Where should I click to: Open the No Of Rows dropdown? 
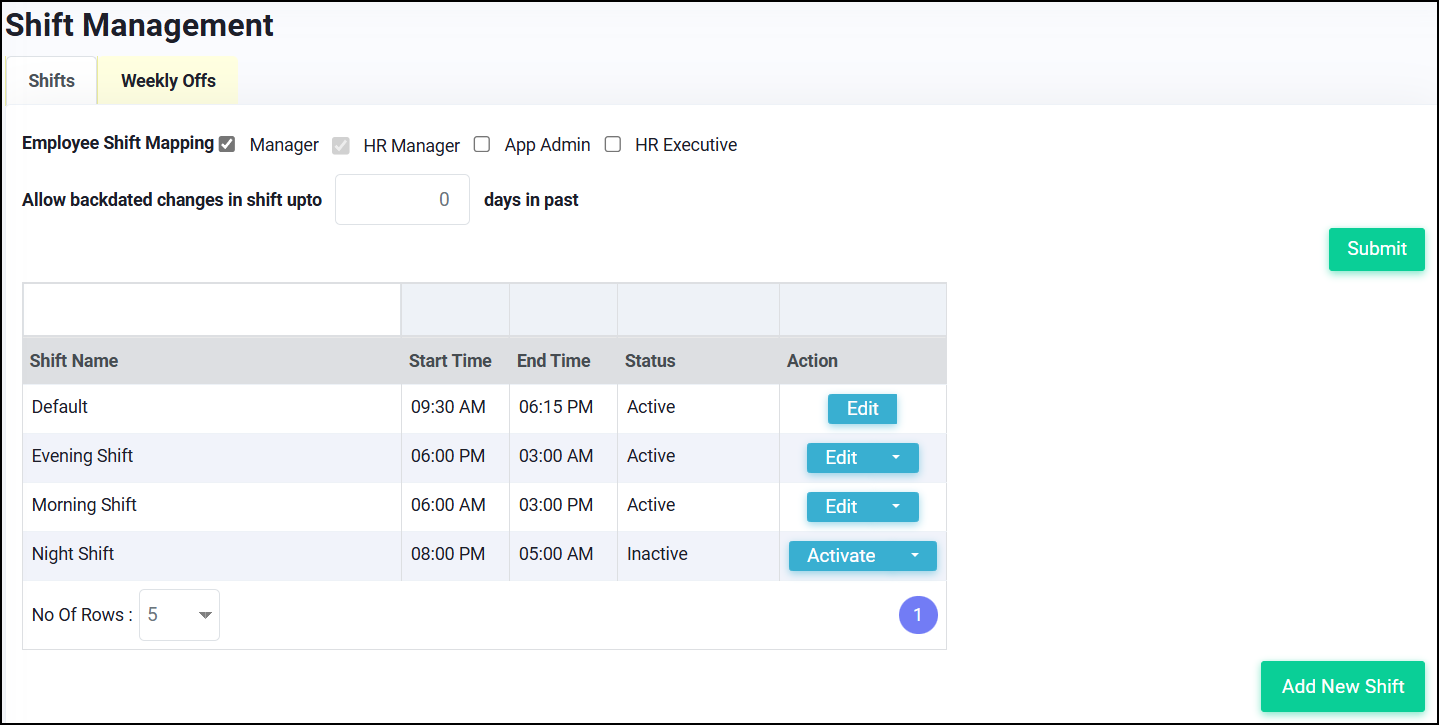179,615
